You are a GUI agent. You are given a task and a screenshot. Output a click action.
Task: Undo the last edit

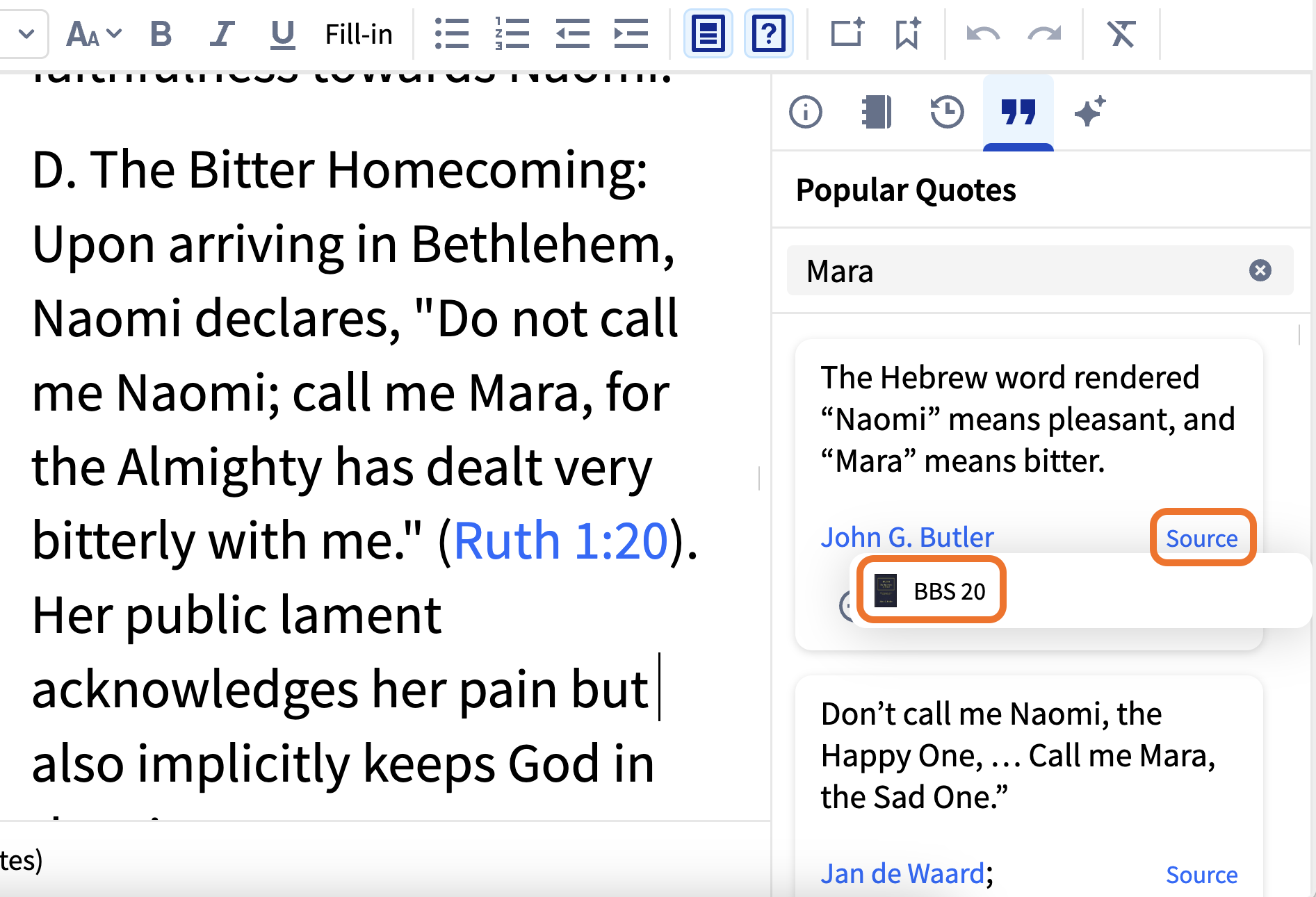tap(983, 33)
